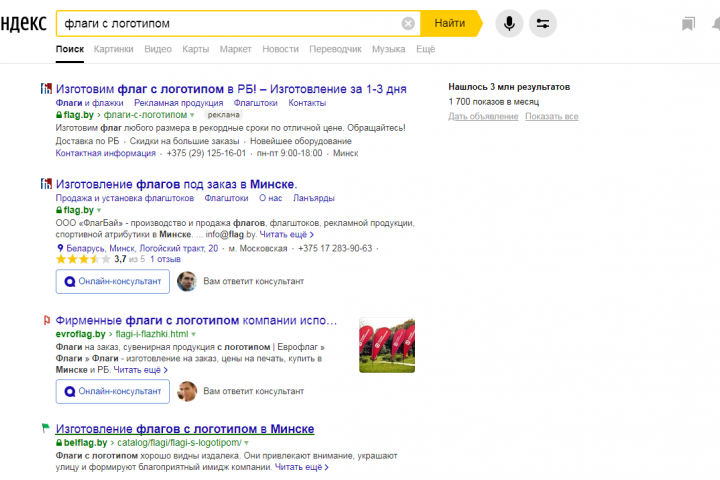Click the 1 отзыв reviews link
Viewport: 720px width, 480px height.
tap(165, 259)
